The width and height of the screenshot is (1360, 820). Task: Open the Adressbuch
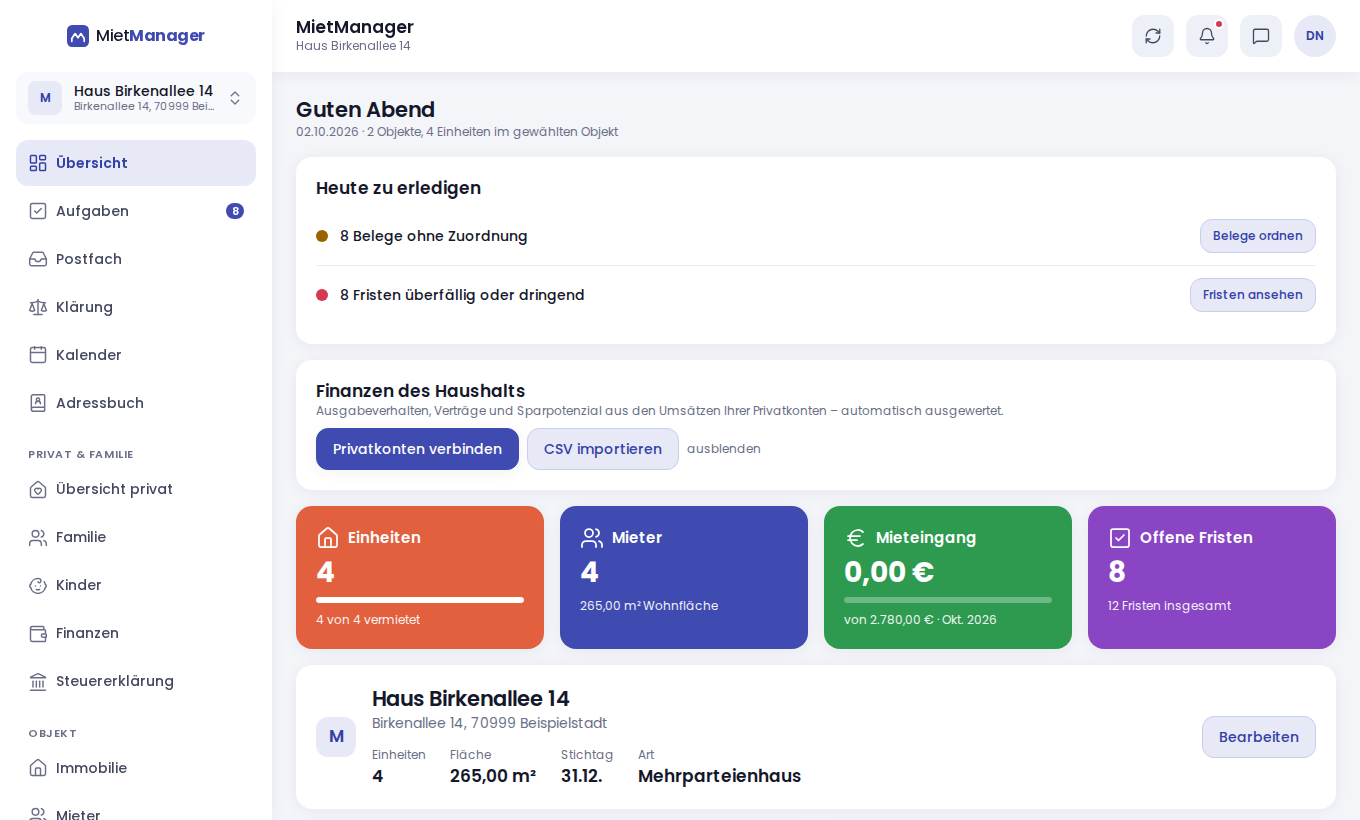[x=136, y=403]
